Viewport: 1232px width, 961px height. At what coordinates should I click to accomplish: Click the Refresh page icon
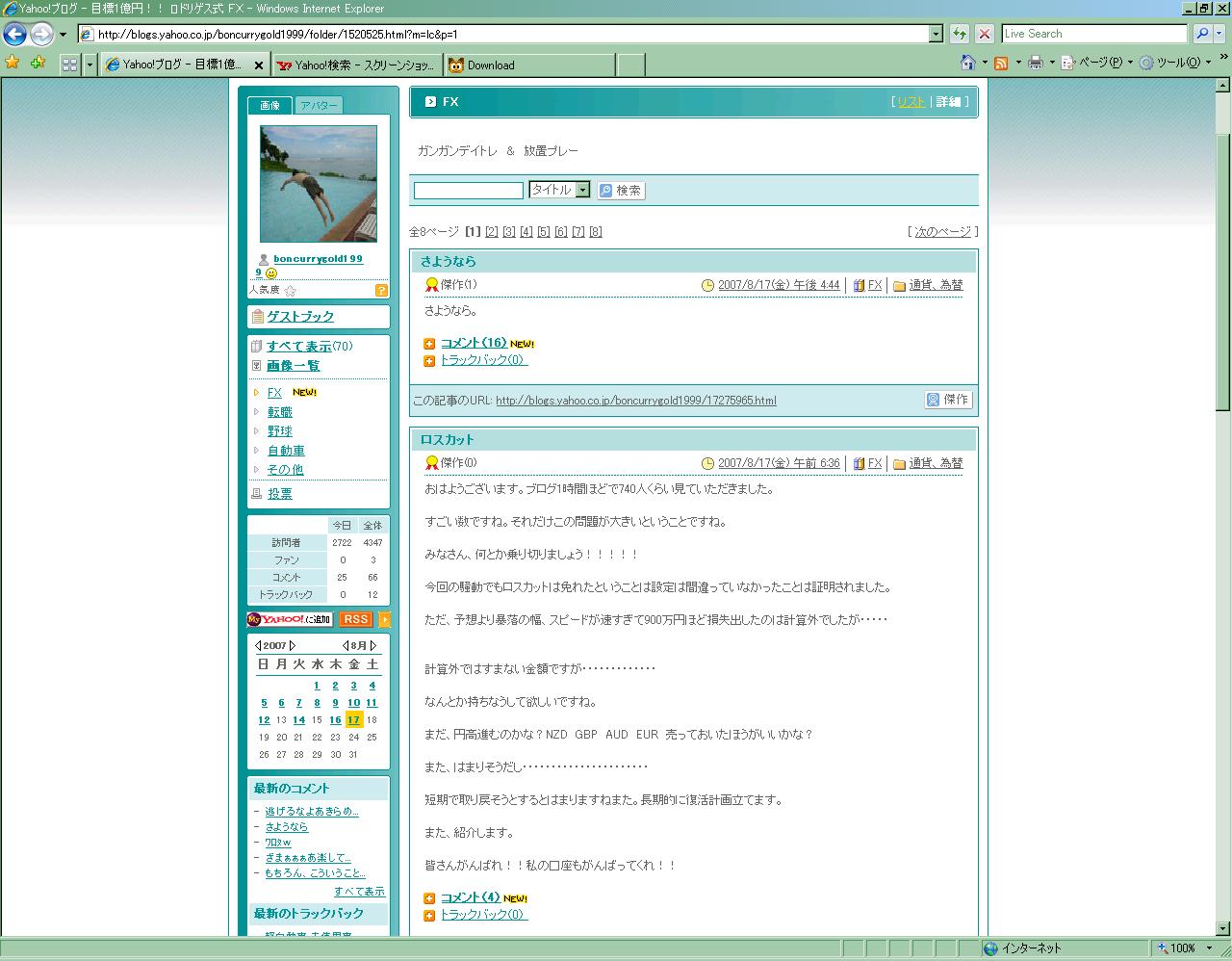(960, 34)
